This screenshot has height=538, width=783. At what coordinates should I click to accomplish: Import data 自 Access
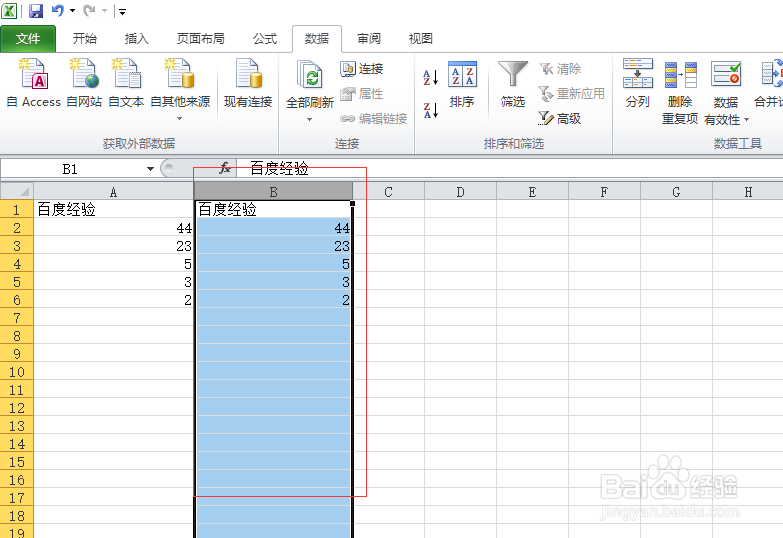pyautogui.click(x=33, y=83)
